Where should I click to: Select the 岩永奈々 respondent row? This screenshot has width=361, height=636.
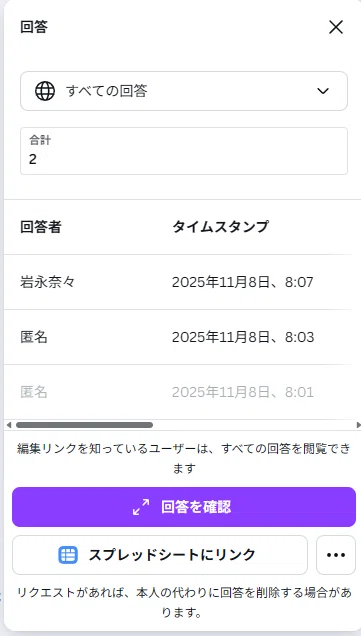click(178, 282)
